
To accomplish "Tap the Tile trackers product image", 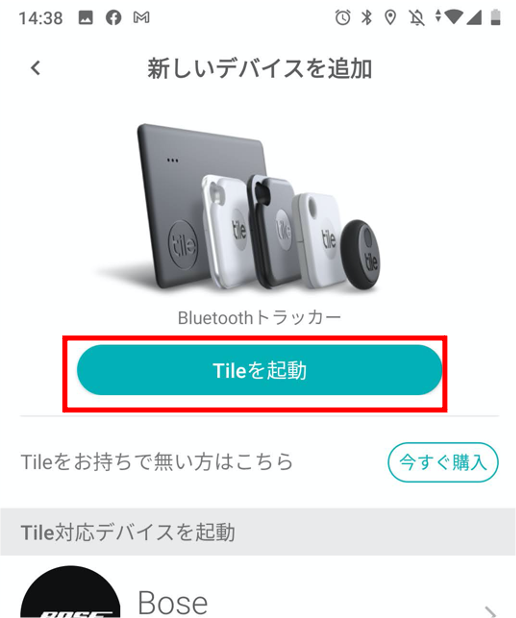I will [259, 208].
